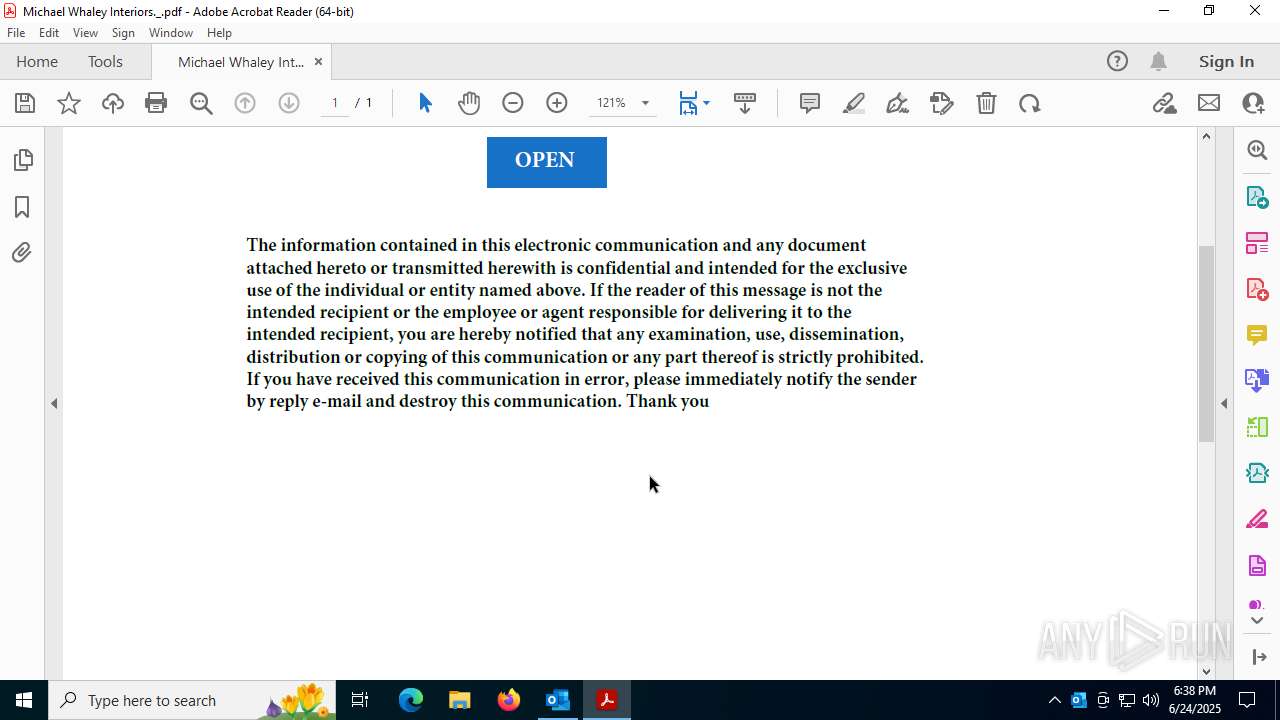Go to previous page arrow

coord(245,103)
